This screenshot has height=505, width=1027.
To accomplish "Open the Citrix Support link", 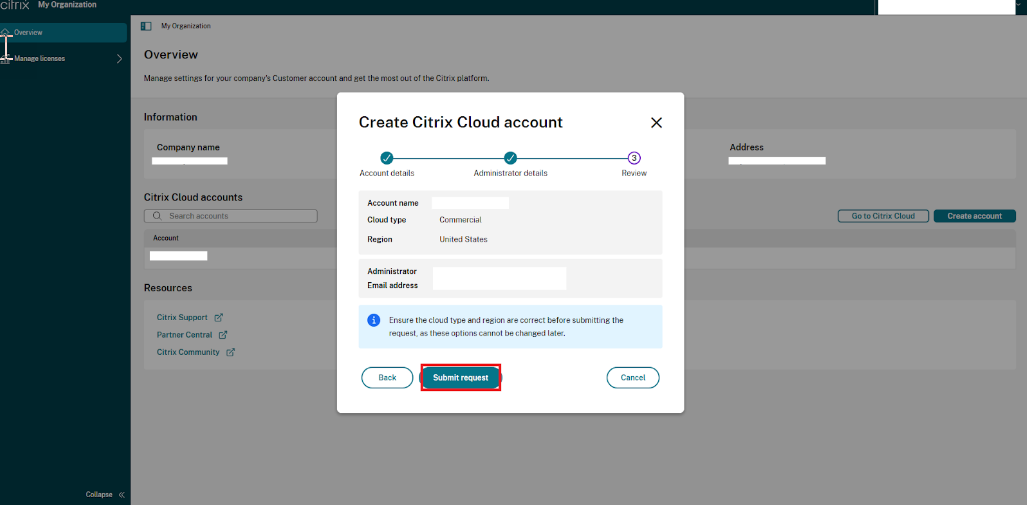I will click(182, 317).
